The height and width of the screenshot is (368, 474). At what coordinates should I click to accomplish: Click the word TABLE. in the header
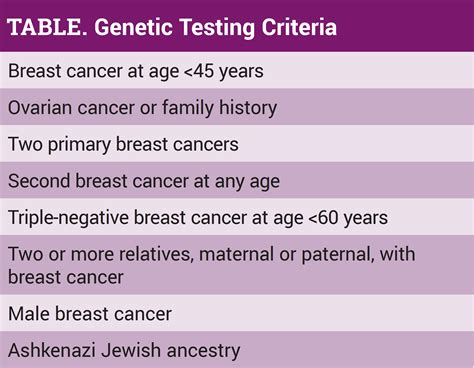click(x=47, y=27)
